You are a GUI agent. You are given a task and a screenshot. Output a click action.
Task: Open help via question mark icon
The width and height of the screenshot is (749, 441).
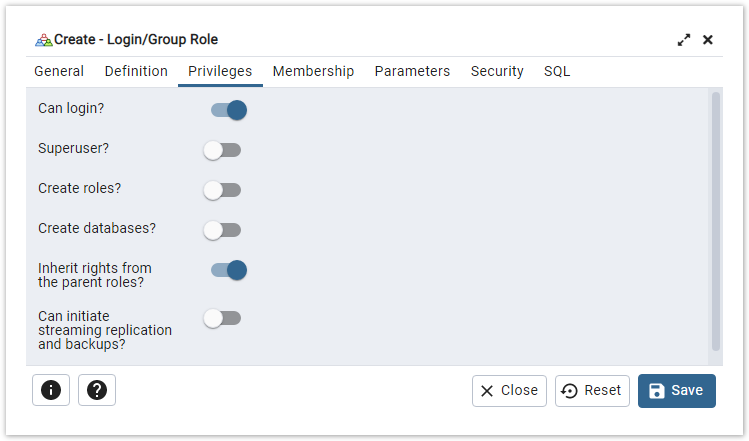[x=97, y=390]
